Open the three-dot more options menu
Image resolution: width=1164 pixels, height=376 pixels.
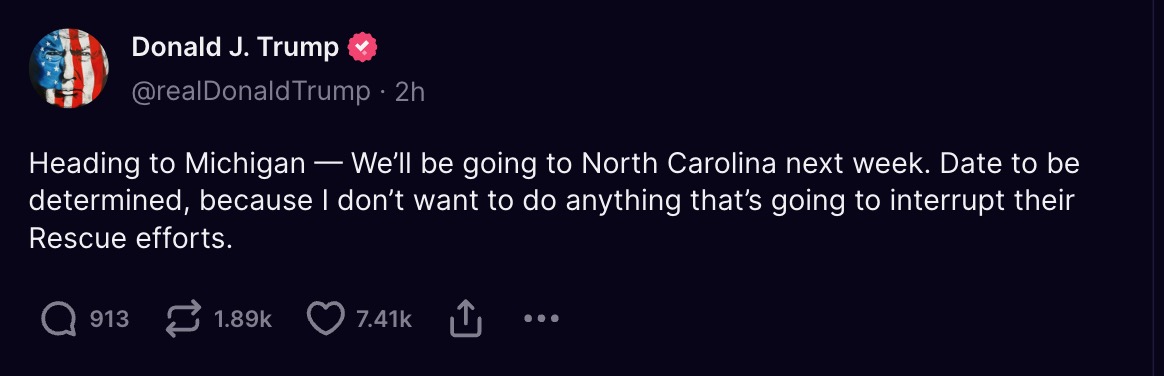coord(541,319)
